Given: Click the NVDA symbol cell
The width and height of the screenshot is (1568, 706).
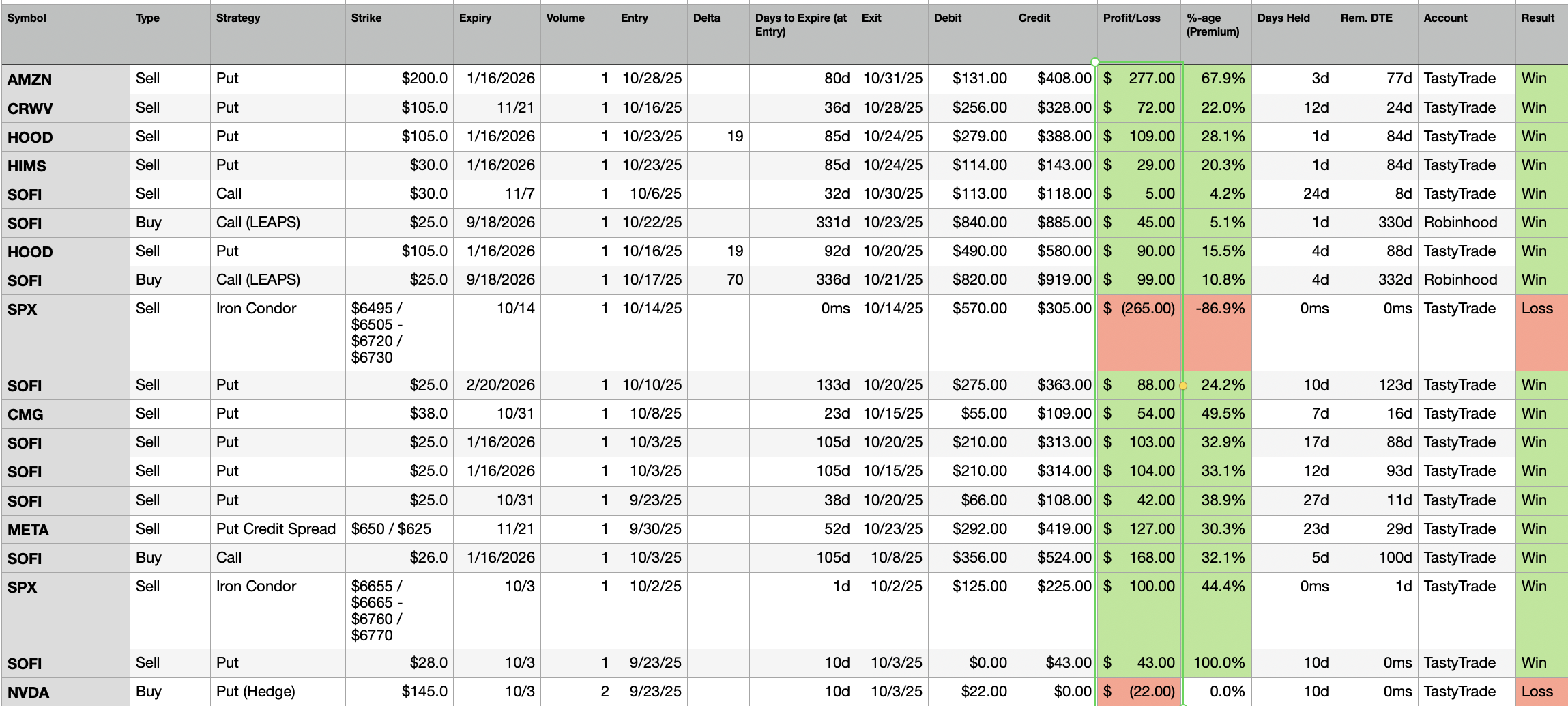Looking at the screenshot, I should pyautogui.click(x=65, y=692).
